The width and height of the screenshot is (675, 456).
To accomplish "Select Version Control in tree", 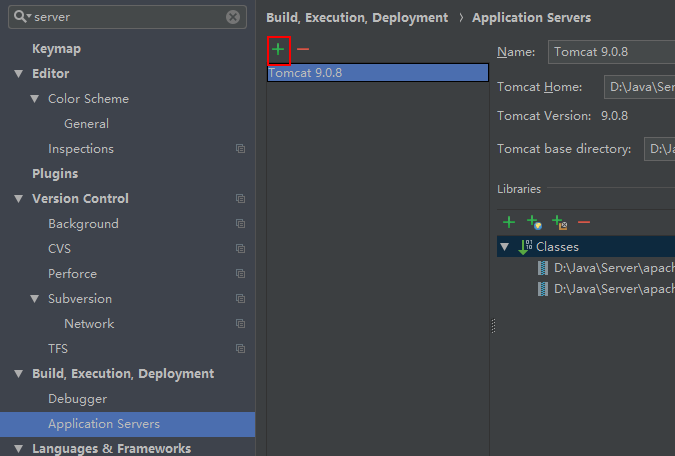I will click(80, 199).
